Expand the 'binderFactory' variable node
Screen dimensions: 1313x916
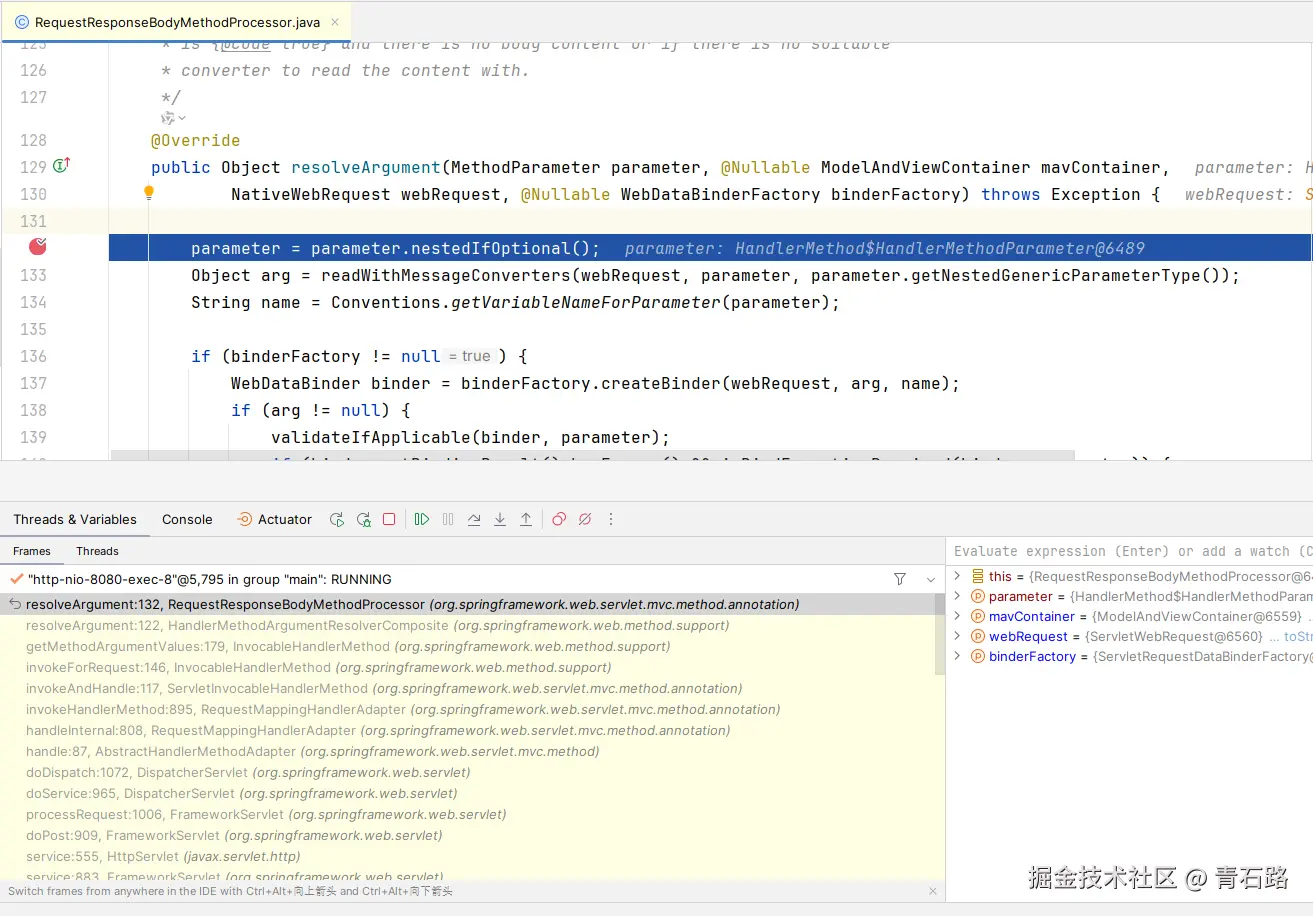point(957,656)
